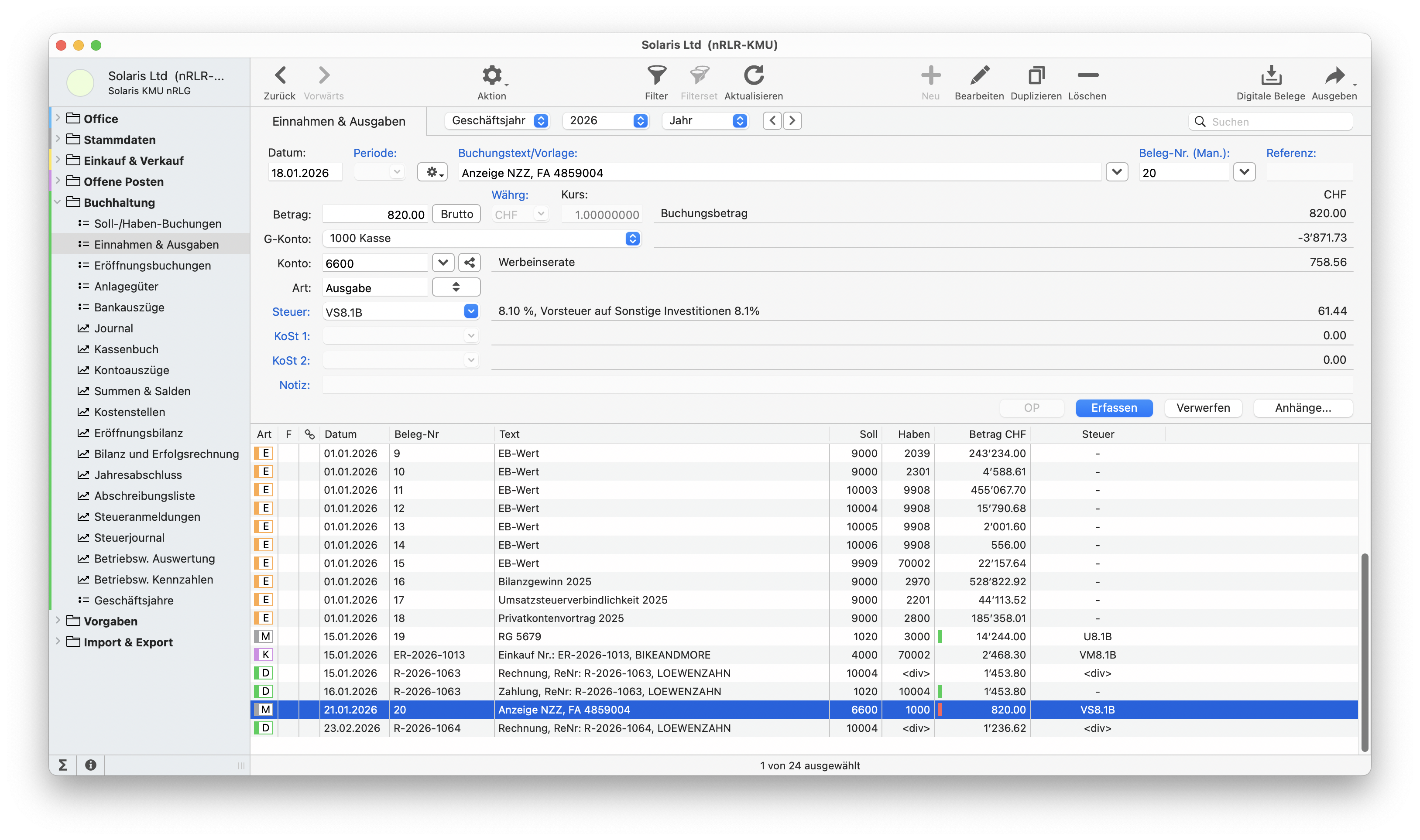This screenshot has width=1420, height=840.
Task: Click the Aktualisieren refresh icon
Action: point(754,75)
